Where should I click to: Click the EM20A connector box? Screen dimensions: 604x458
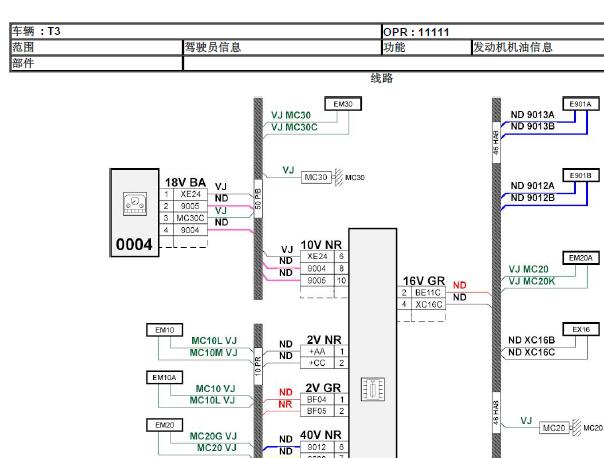(581, 258)
